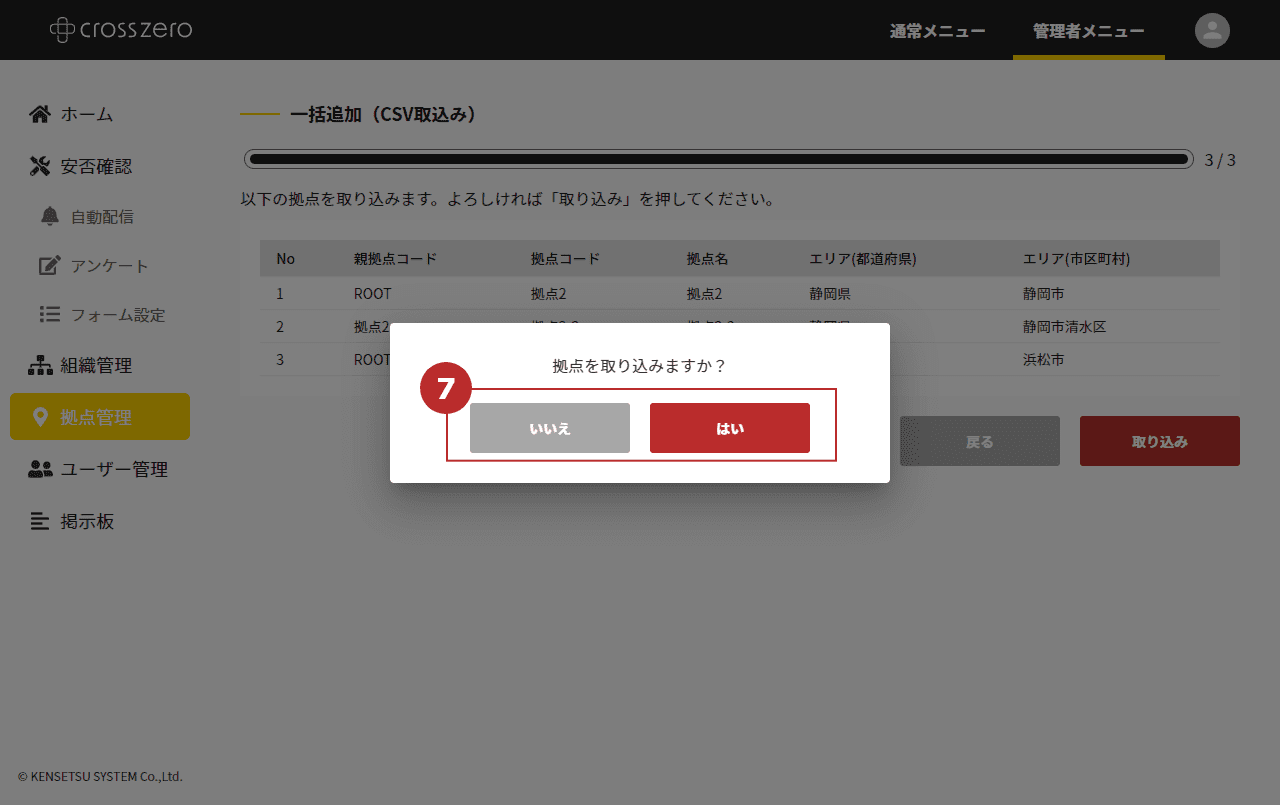Viewport: 1280px width, 805px height.
Task: Click the フォーム設定 list icon
Action: click(50, 314)
